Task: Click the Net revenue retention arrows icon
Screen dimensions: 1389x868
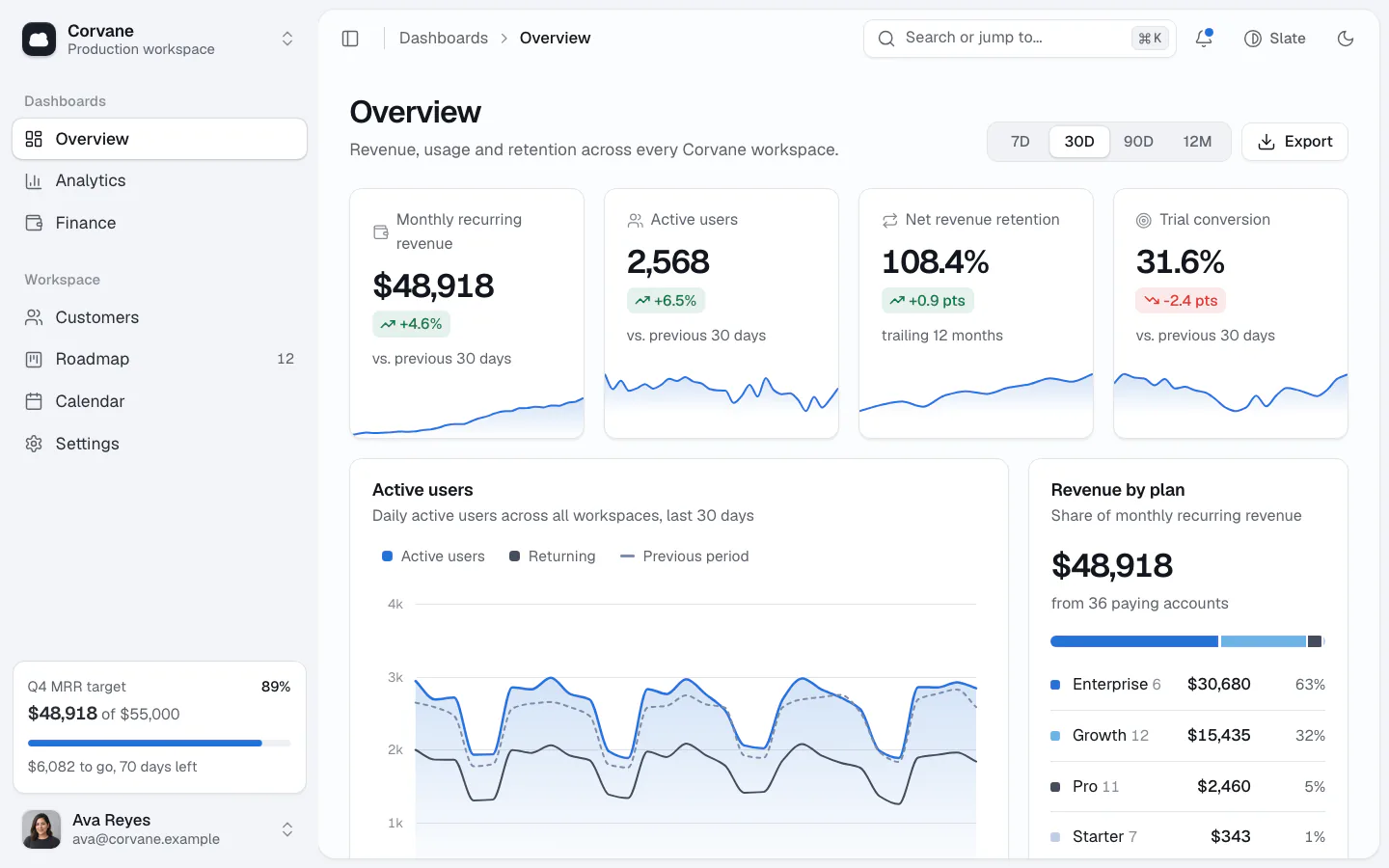Action: 889,221
